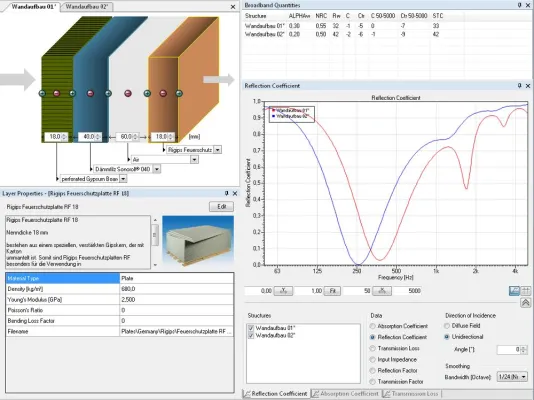
Task: Click the Rigips plate thumbnail image
Action: pos(198,241)
